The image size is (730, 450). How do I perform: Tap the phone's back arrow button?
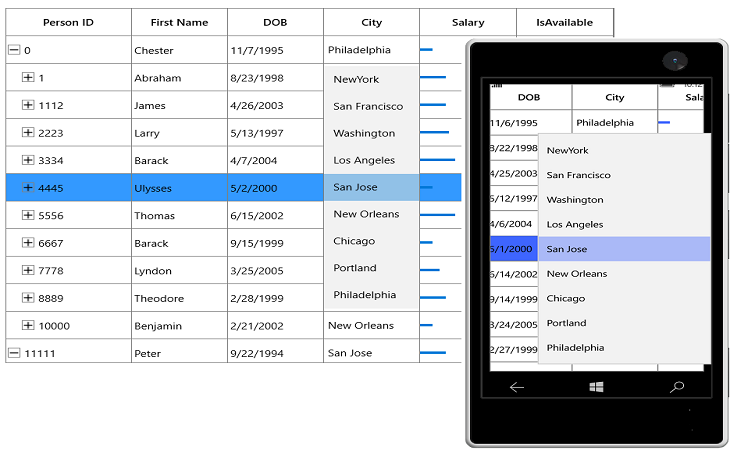[x=517, y=387]
